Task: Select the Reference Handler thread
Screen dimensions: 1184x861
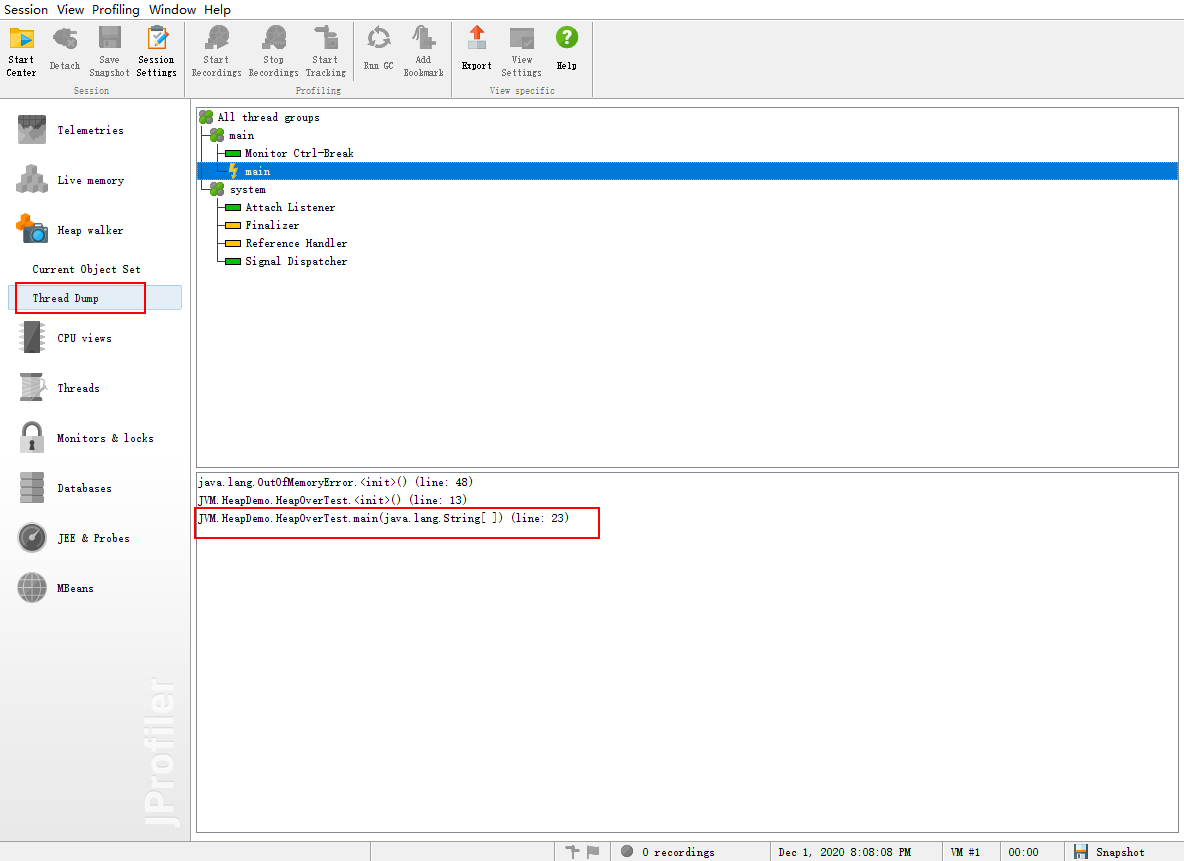Action: tap(296, 244)
